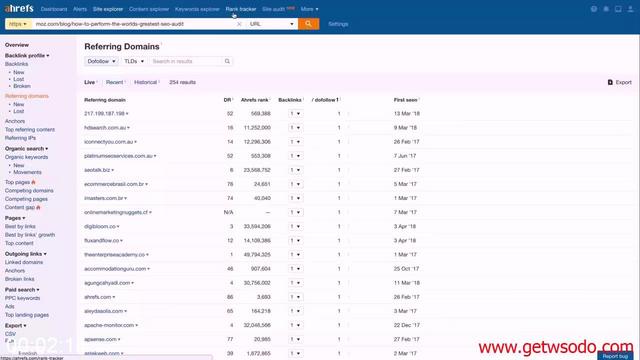640x360 pixels.
Task: Open Linked domains in sidebar
Action: tap(24, 262)
